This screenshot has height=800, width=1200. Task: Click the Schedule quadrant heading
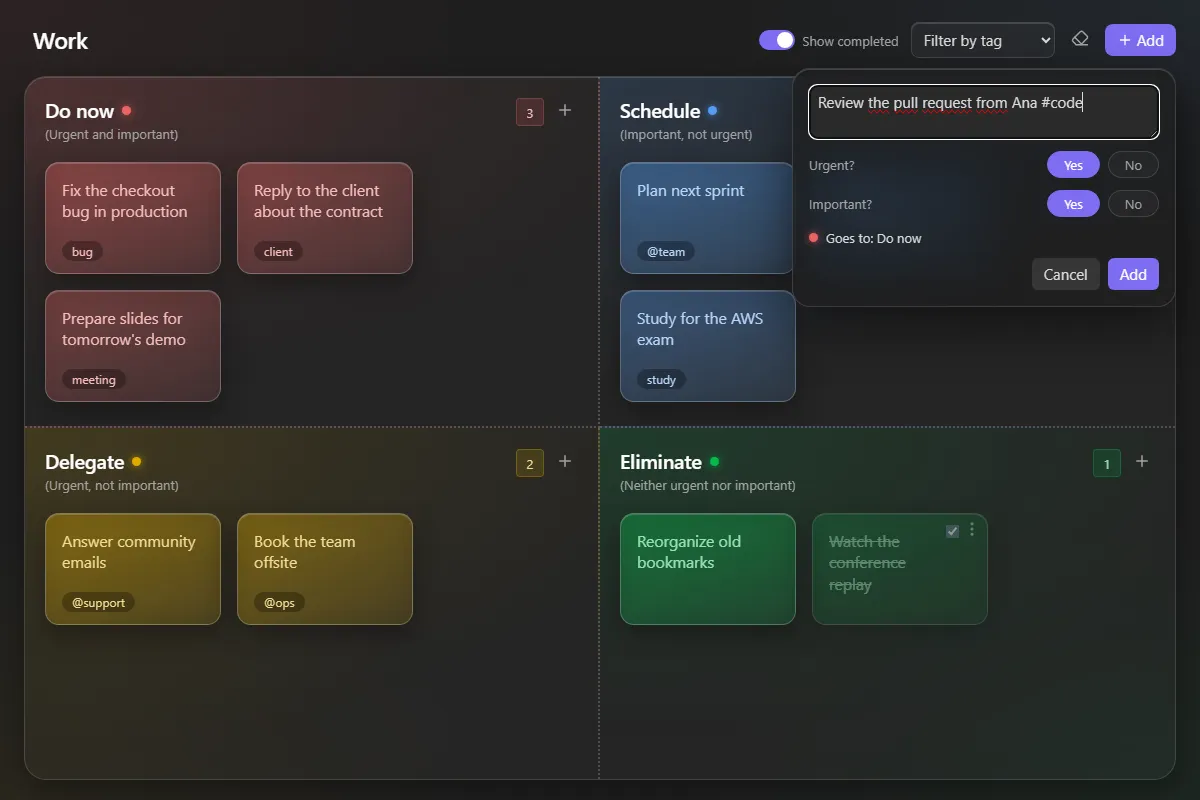[660, 111]
